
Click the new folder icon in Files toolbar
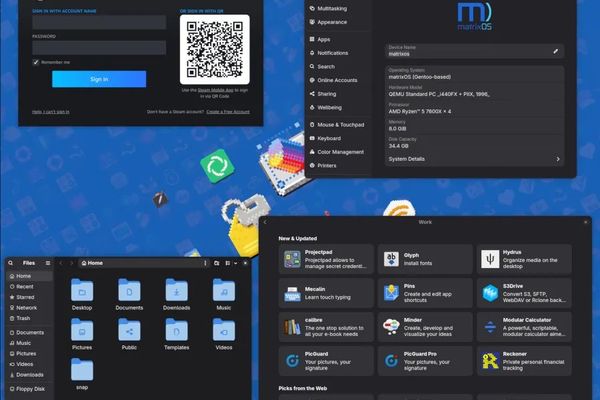coord(217,263)
